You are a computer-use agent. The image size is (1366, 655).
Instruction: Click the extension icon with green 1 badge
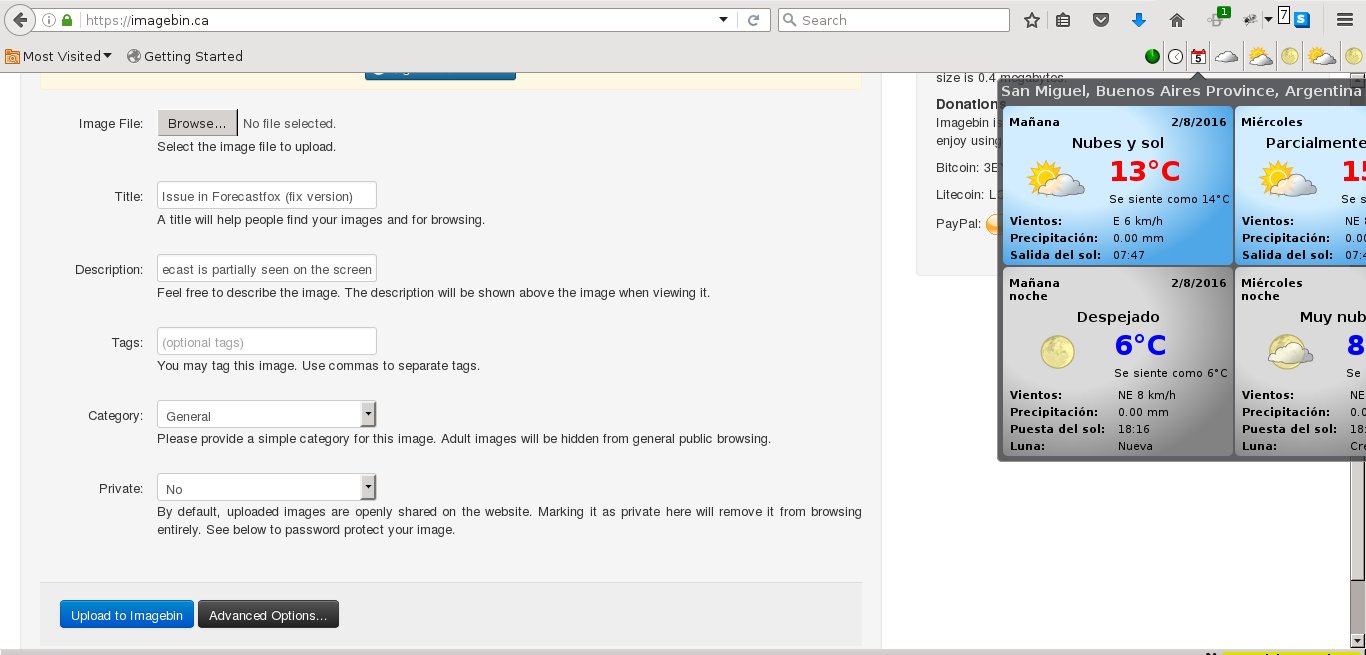click(x=1218, y=18)
